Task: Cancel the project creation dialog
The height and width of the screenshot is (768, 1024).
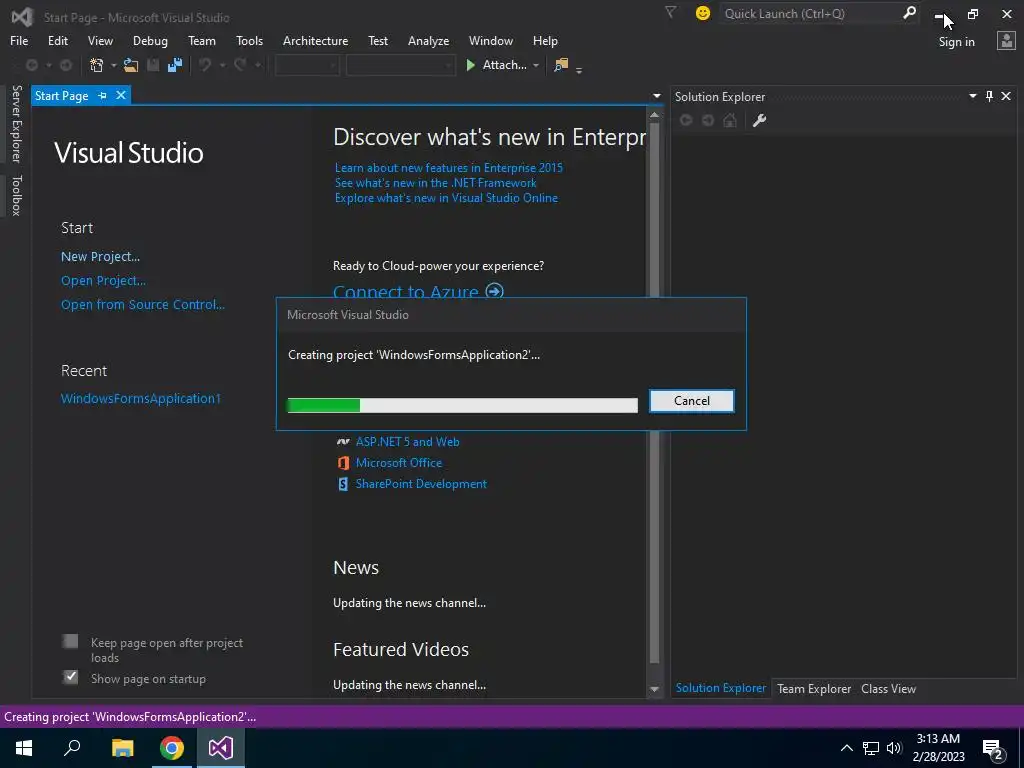Action: pos(692,401)
